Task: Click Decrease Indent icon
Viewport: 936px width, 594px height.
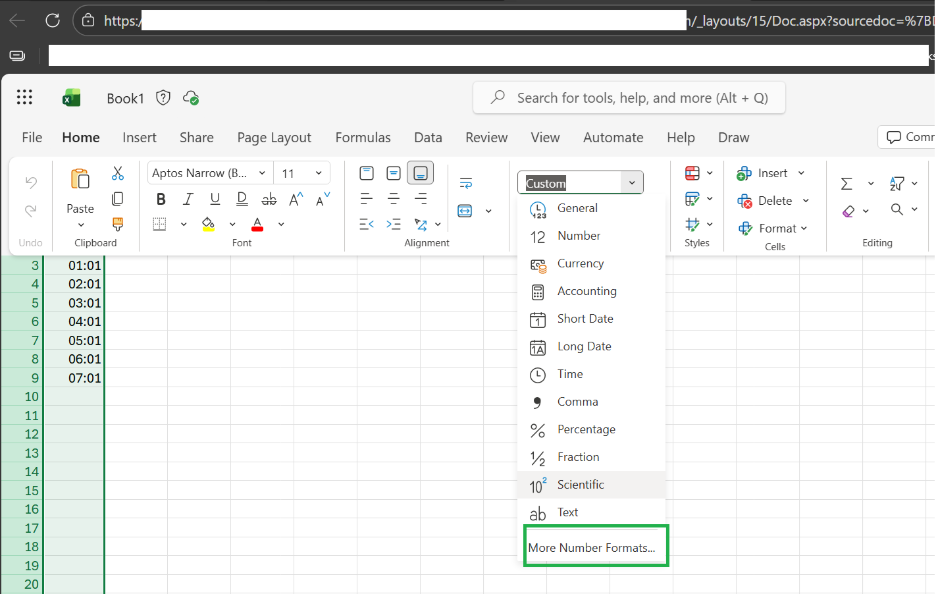Action: pos(367,224)
